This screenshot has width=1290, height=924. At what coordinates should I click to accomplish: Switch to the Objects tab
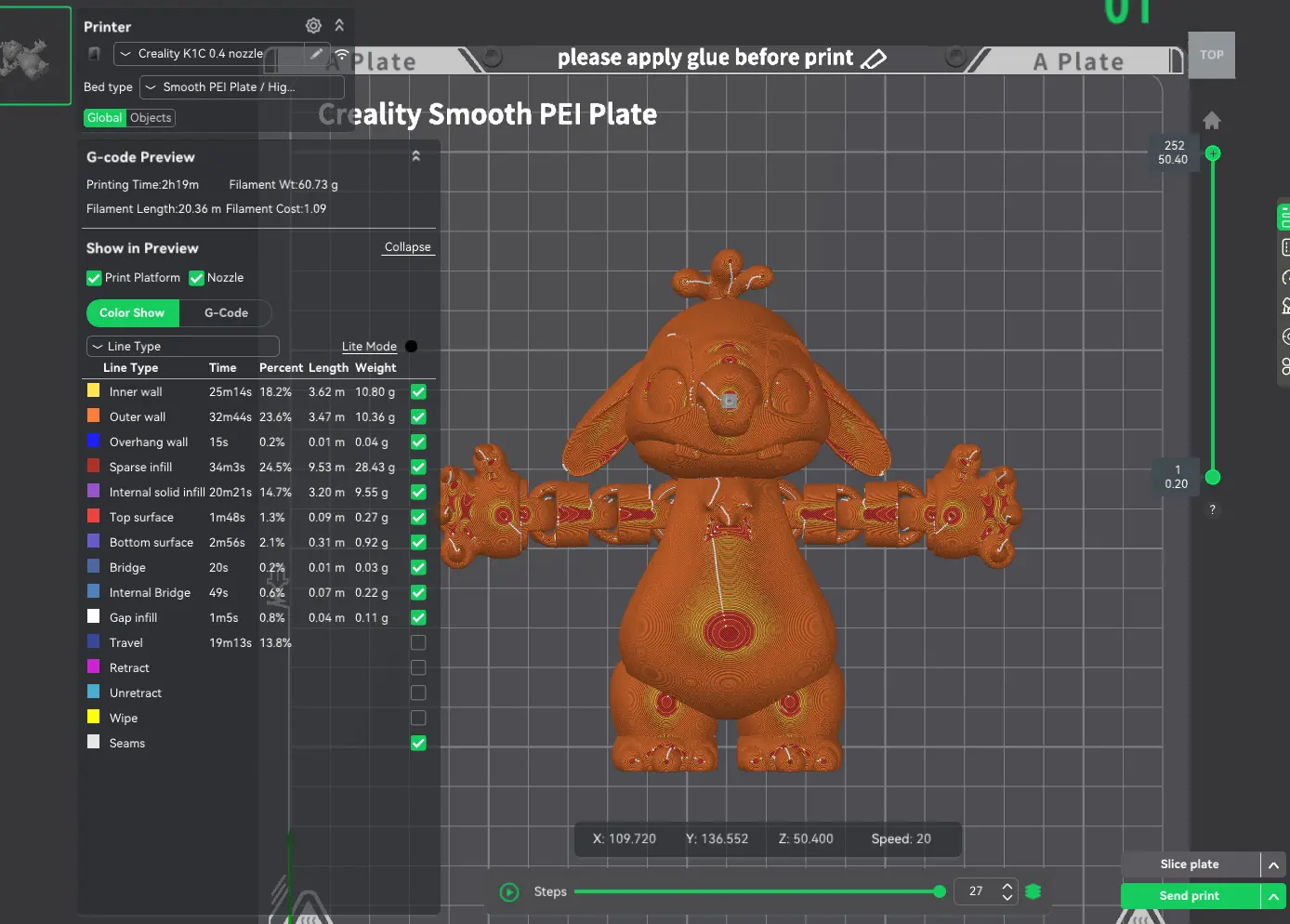point(151,118)
